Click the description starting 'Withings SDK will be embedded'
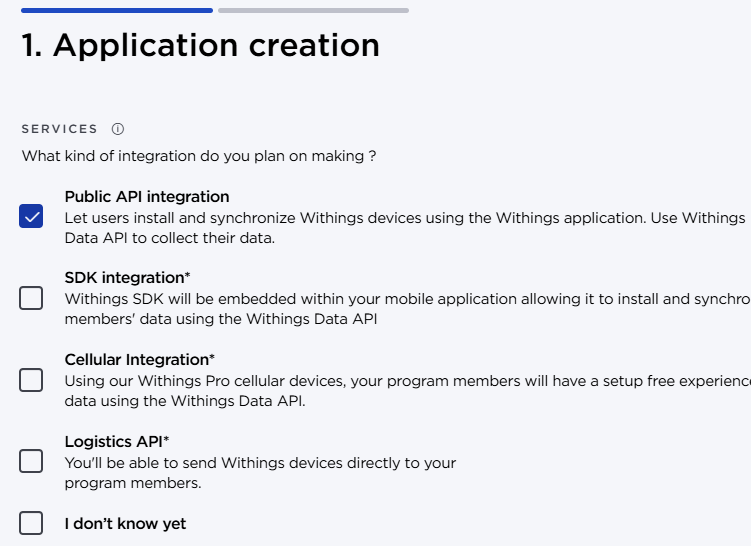 coord(408,309)
